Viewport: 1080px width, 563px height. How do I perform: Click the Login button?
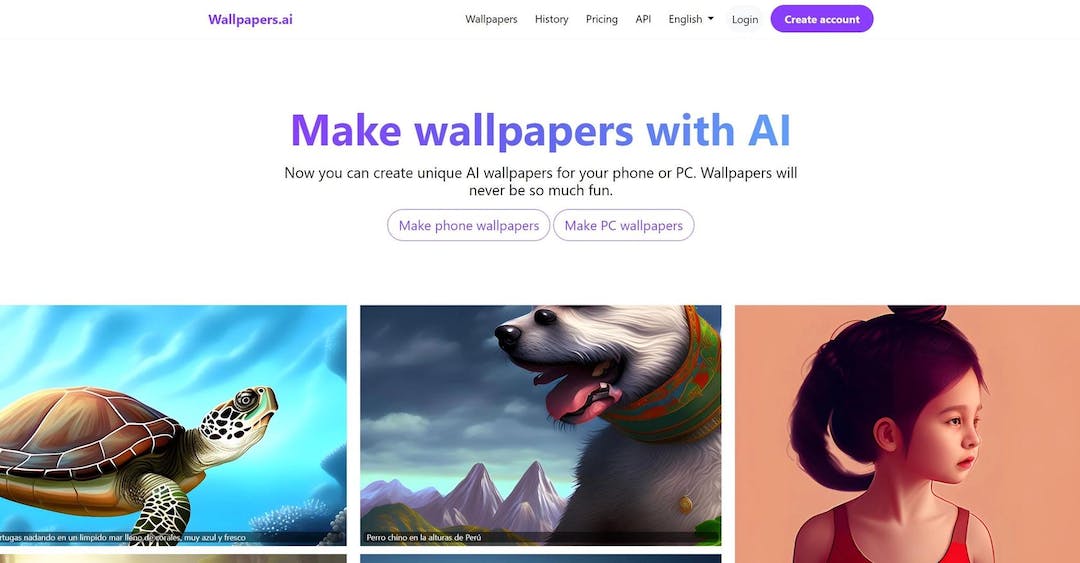pos(745,19)
